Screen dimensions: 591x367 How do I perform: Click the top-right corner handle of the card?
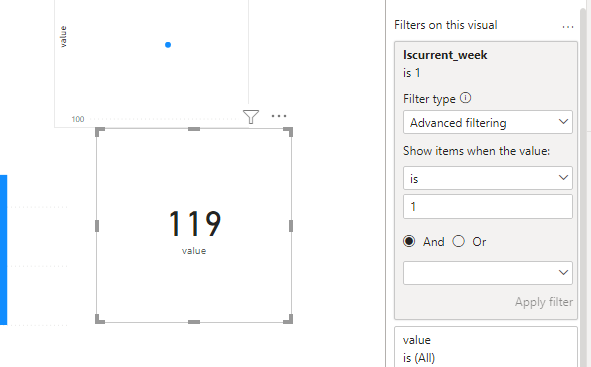pos(288,132)
